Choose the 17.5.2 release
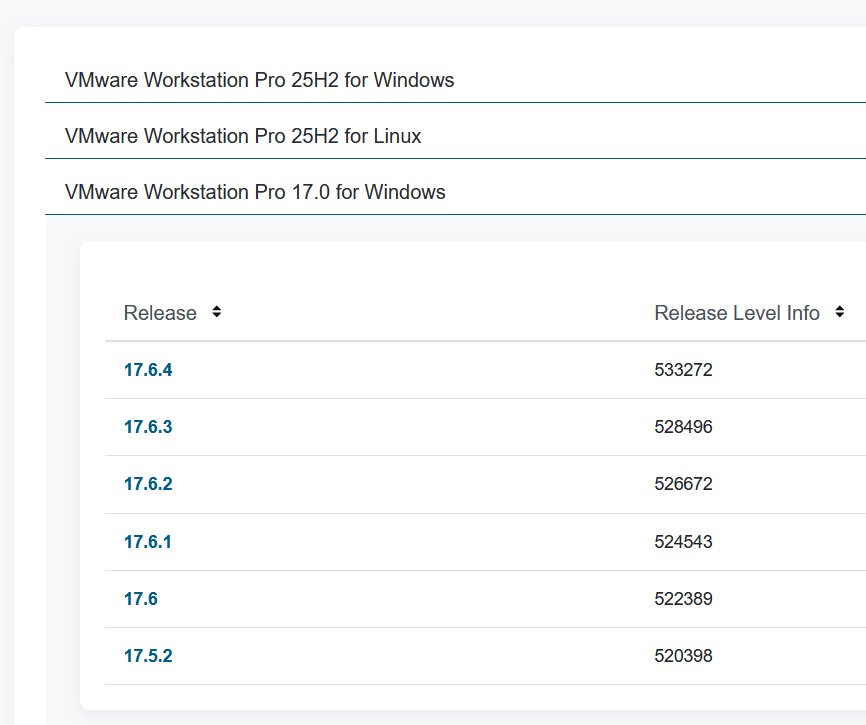 tap(148, 656)
